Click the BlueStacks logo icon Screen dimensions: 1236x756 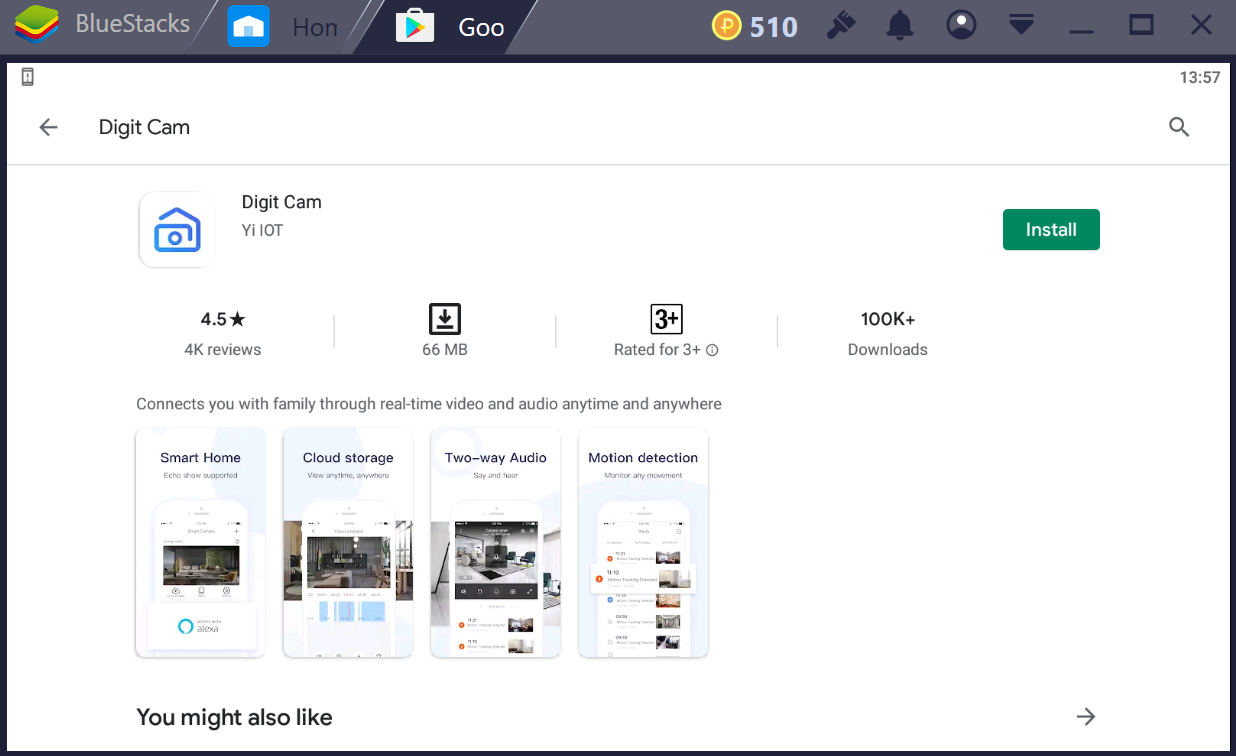point(36,26)
